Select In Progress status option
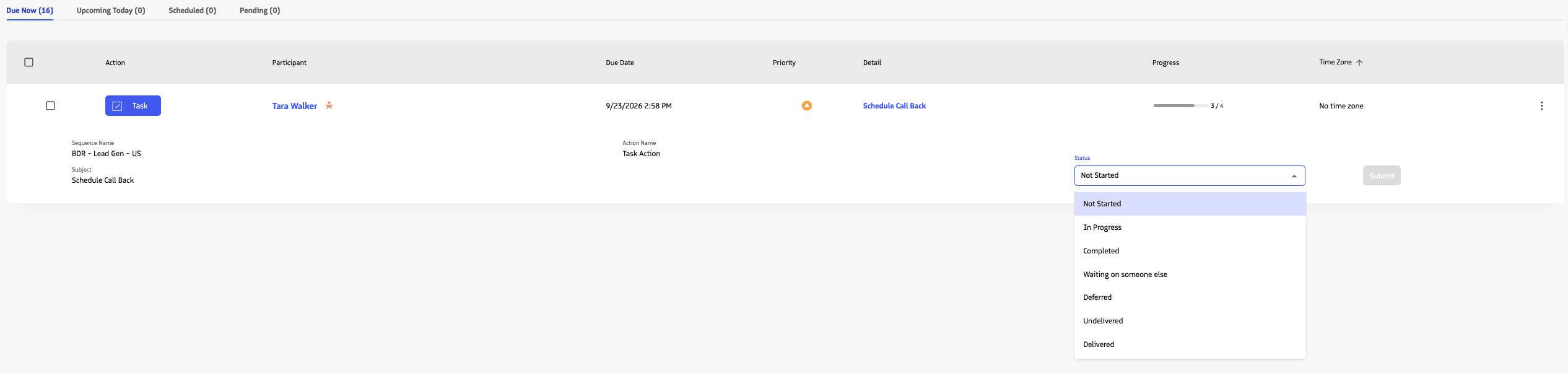1568x373 pixels. [1190, 227]
